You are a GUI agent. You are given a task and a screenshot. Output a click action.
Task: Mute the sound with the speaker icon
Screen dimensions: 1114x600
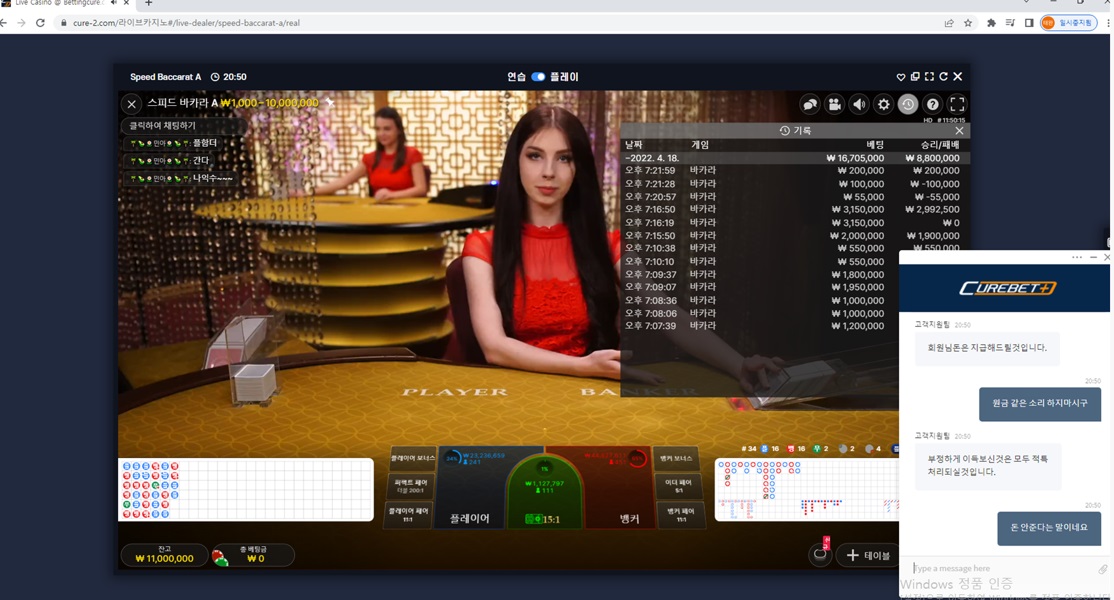click(x=859, y=104)
